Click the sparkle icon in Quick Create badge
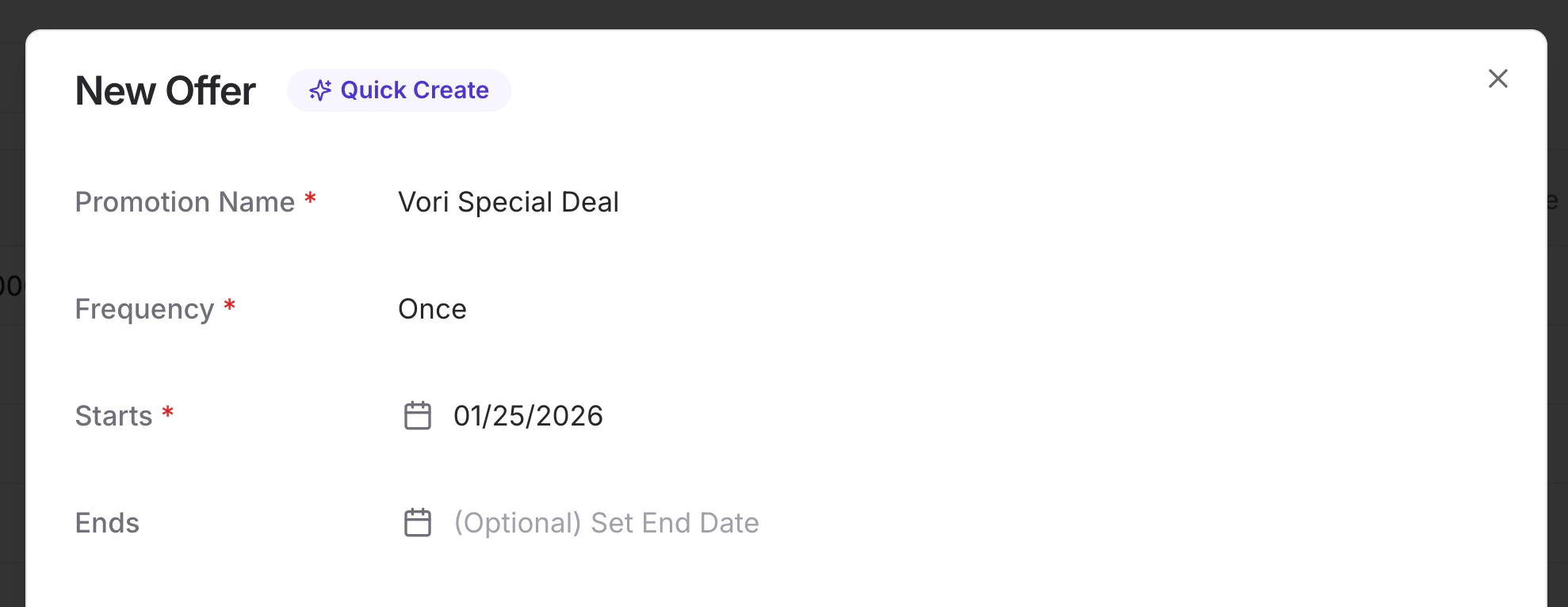The height and width of the screenshot is (607, 1568). click(x=319, y=90)
